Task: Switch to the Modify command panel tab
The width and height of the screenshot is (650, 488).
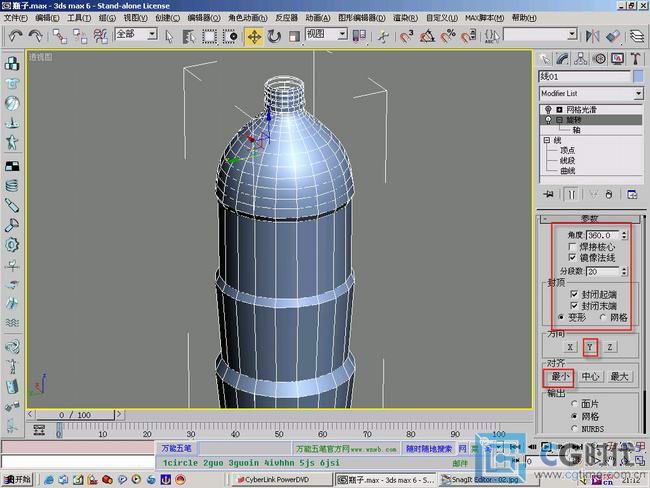Action: tap(563, 59)
